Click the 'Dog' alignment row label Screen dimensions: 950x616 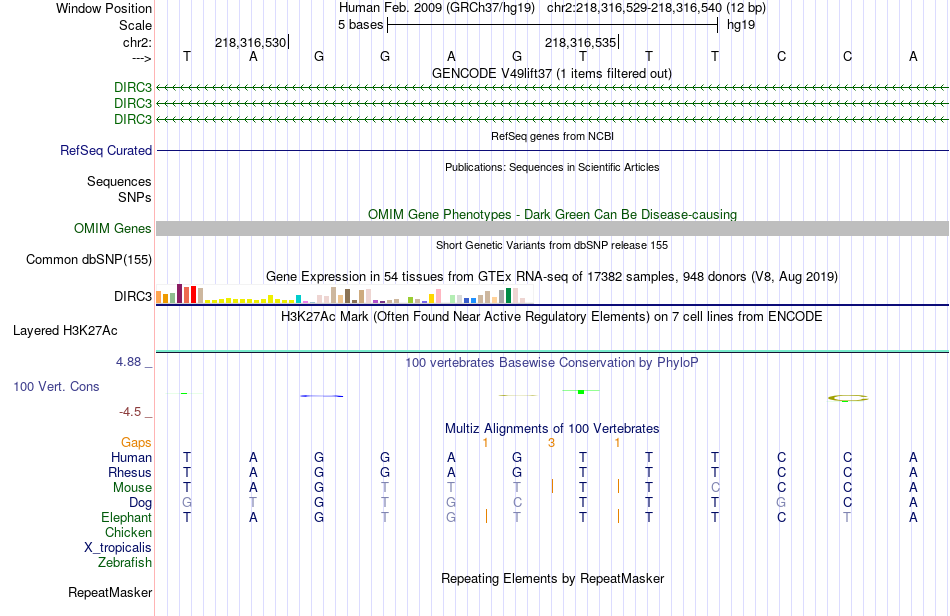[x=141, y=503]
